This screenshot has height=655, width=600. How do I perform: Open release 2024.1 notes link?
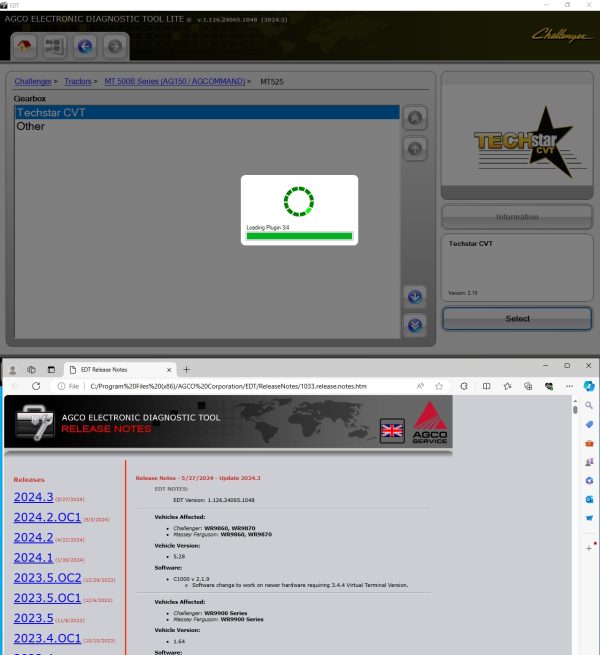coord(33,558)
